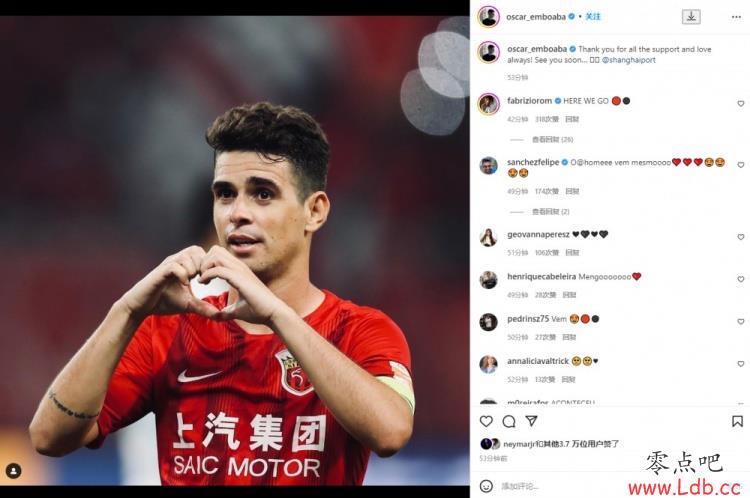Click the download icon in the header
This screenshot has width=750, height=498.
point(691,17)
